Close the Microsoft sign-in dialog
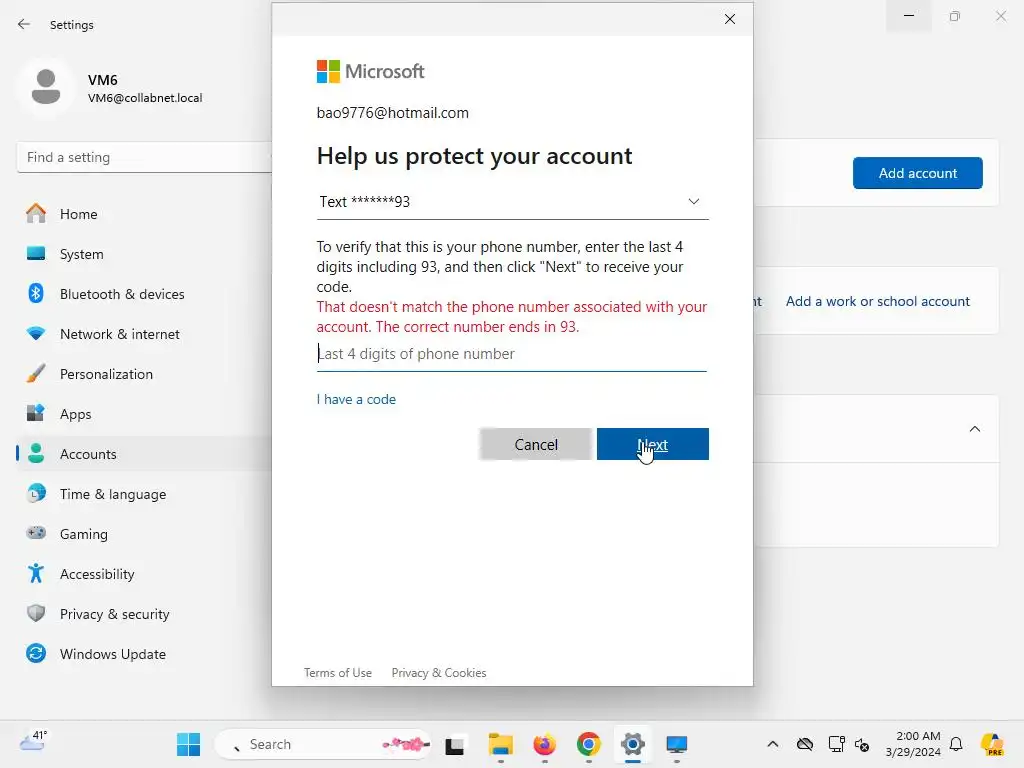The height and width of the screenshot is (768, 1024). tap(729, 20)
